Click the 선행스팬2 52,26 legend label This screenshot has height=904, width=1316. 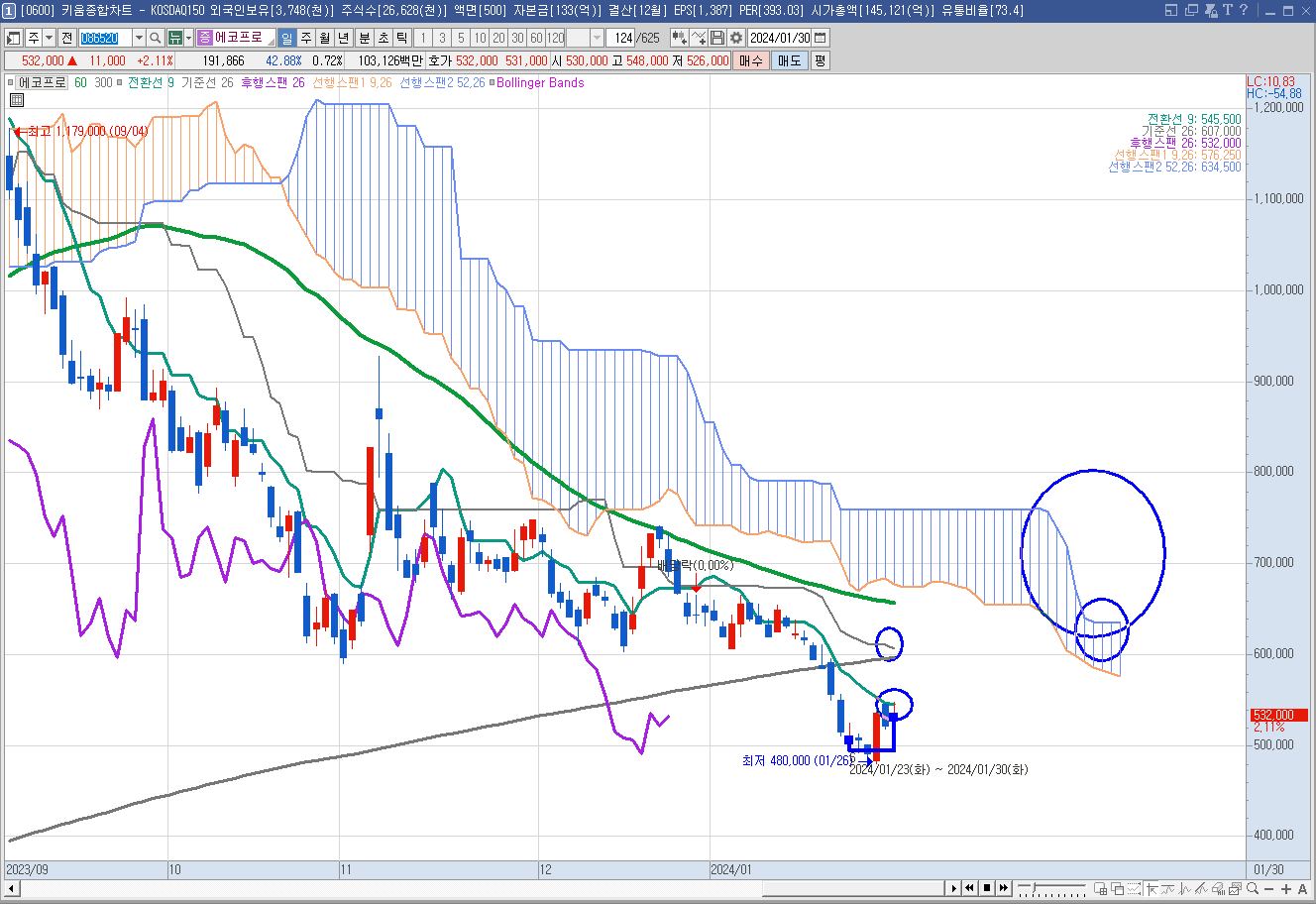[442, 83]
